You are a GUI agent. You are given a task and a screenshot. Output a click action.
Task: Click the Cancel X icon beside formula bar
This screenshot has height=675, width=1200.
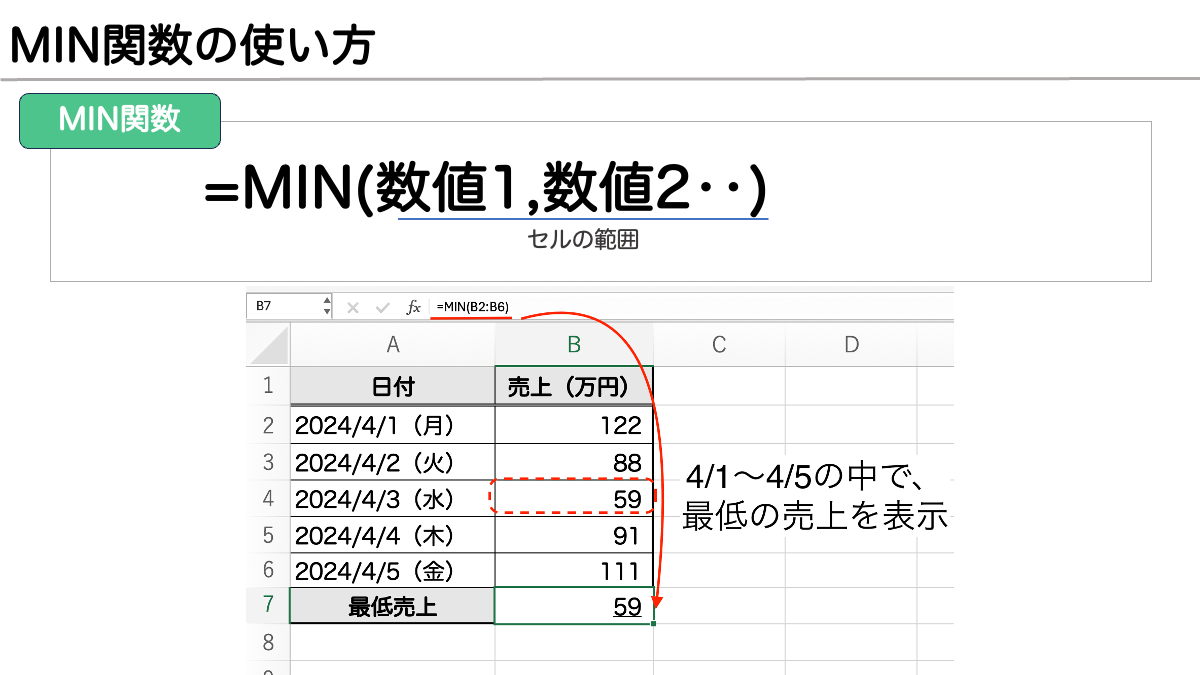tap(352, 308)
